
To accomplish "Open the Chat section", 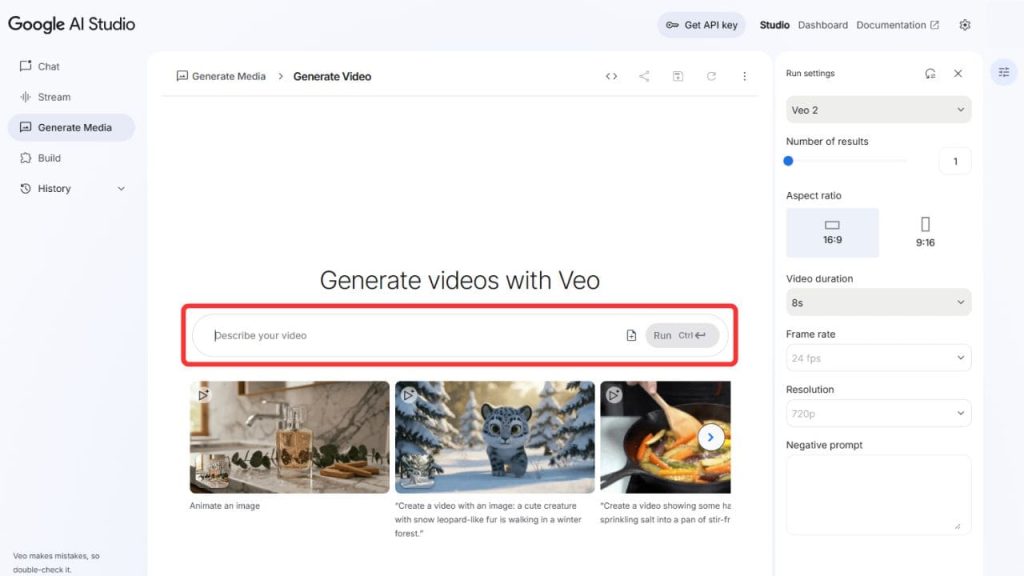I will (39, 66).
